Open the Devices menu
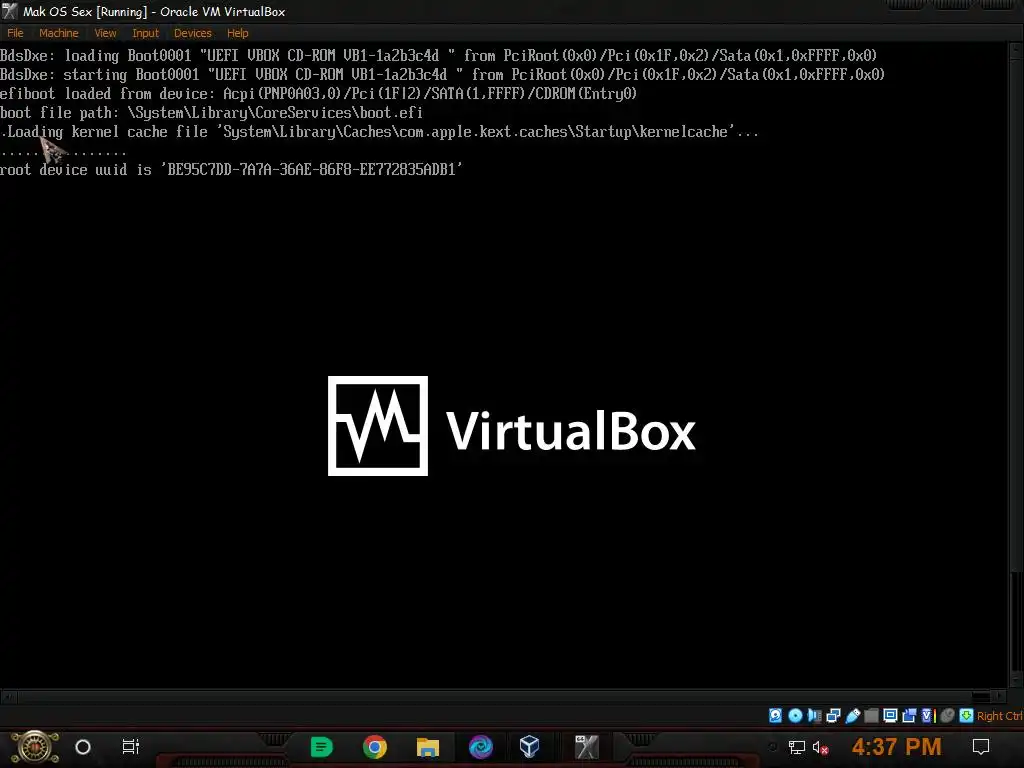The width and height of the screenshot is (1024, 768). (193, 33)
